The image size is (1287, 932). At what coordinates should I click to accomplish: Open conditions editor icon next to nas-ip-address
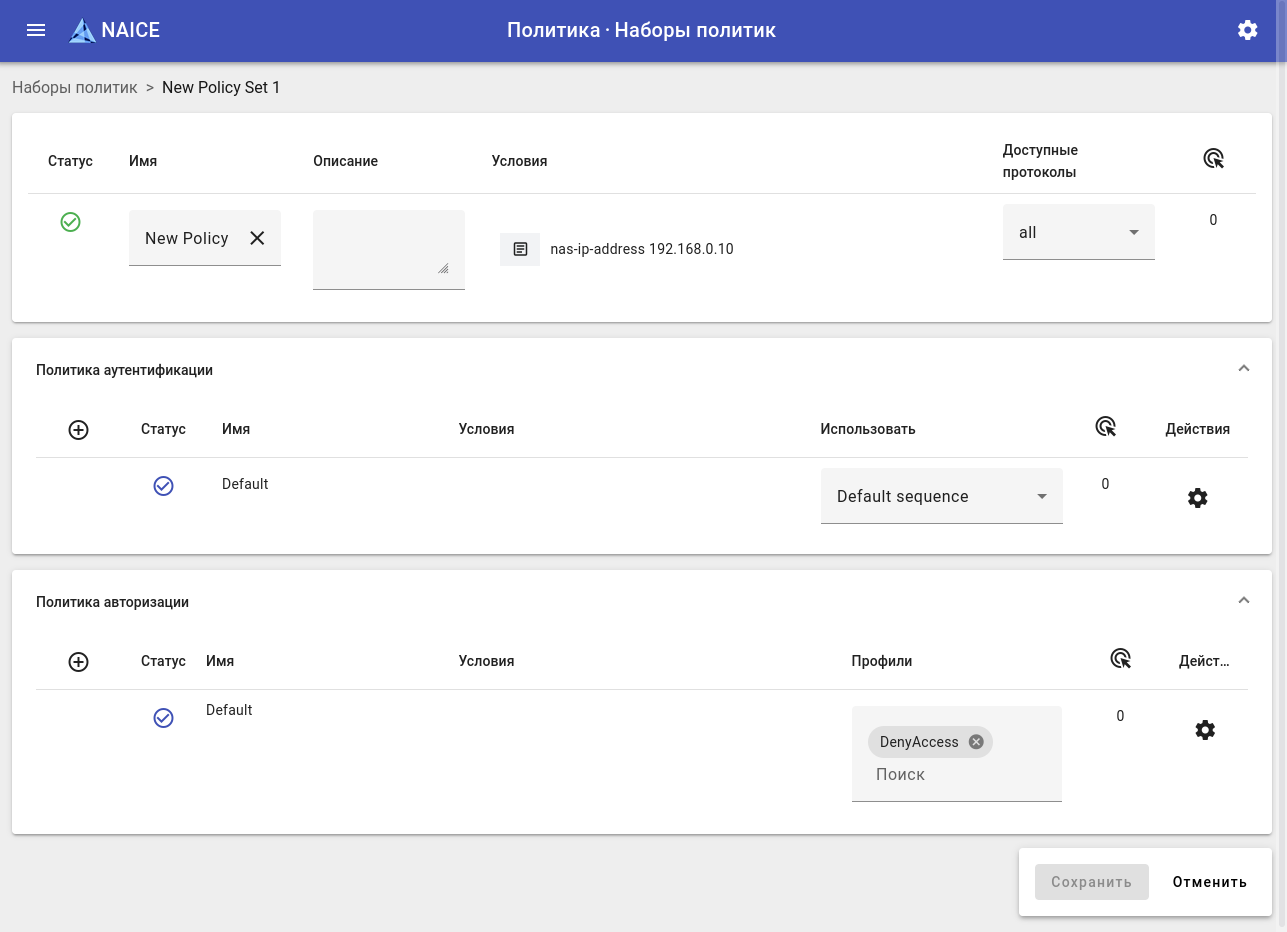coord(520,249)
